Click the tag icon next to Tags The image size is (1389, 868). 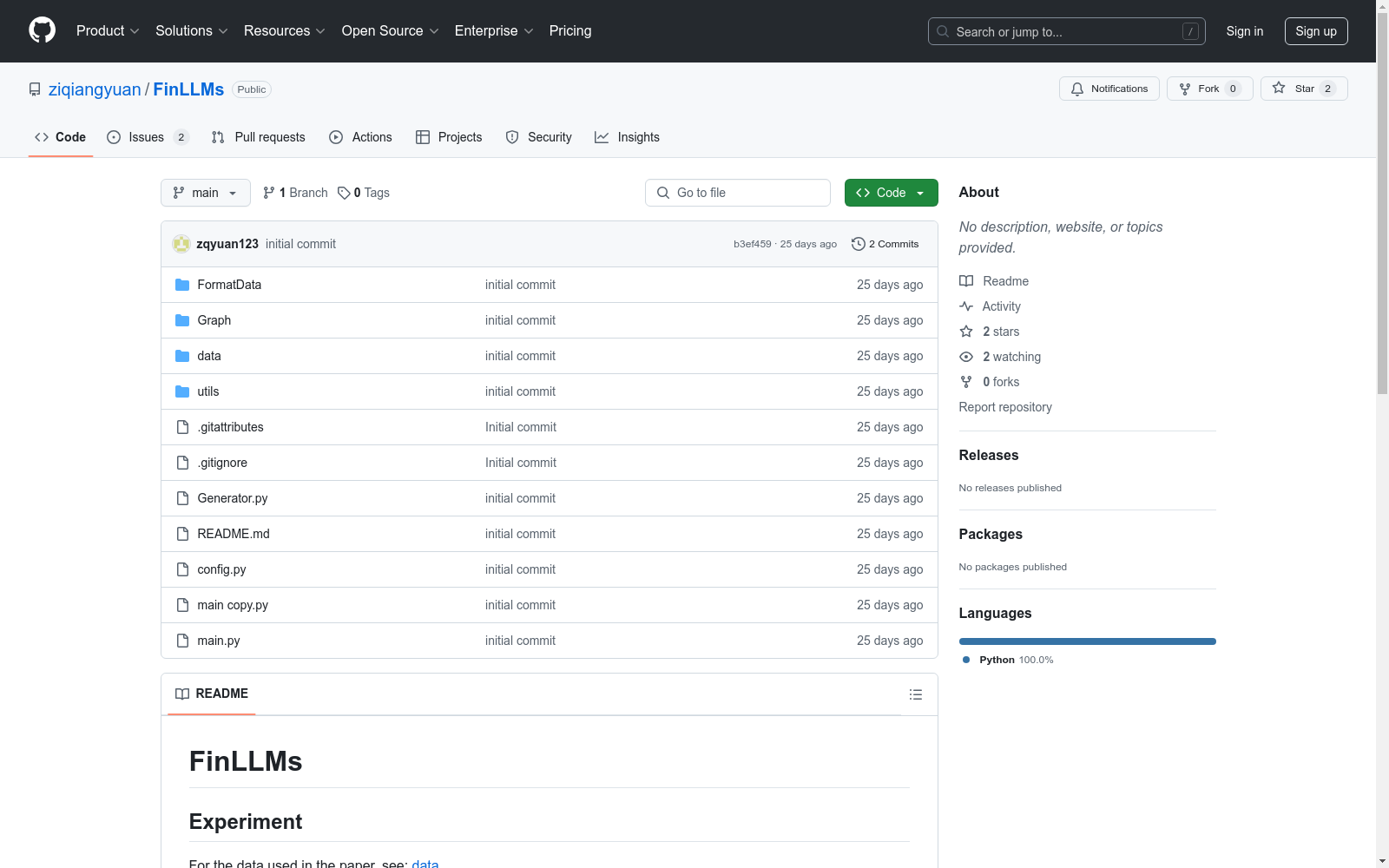(344, 193)
